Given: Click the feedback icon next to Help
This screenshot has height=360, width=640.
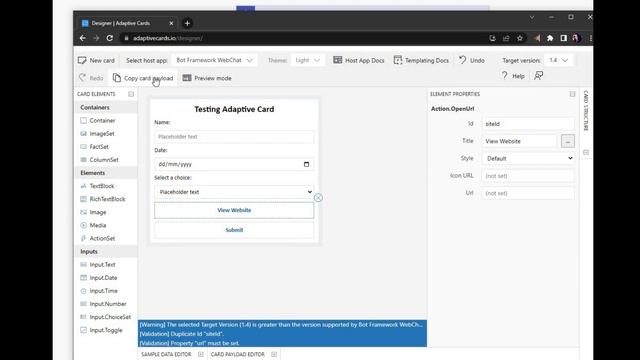Looking at the screenshot, I should point(538,76).
